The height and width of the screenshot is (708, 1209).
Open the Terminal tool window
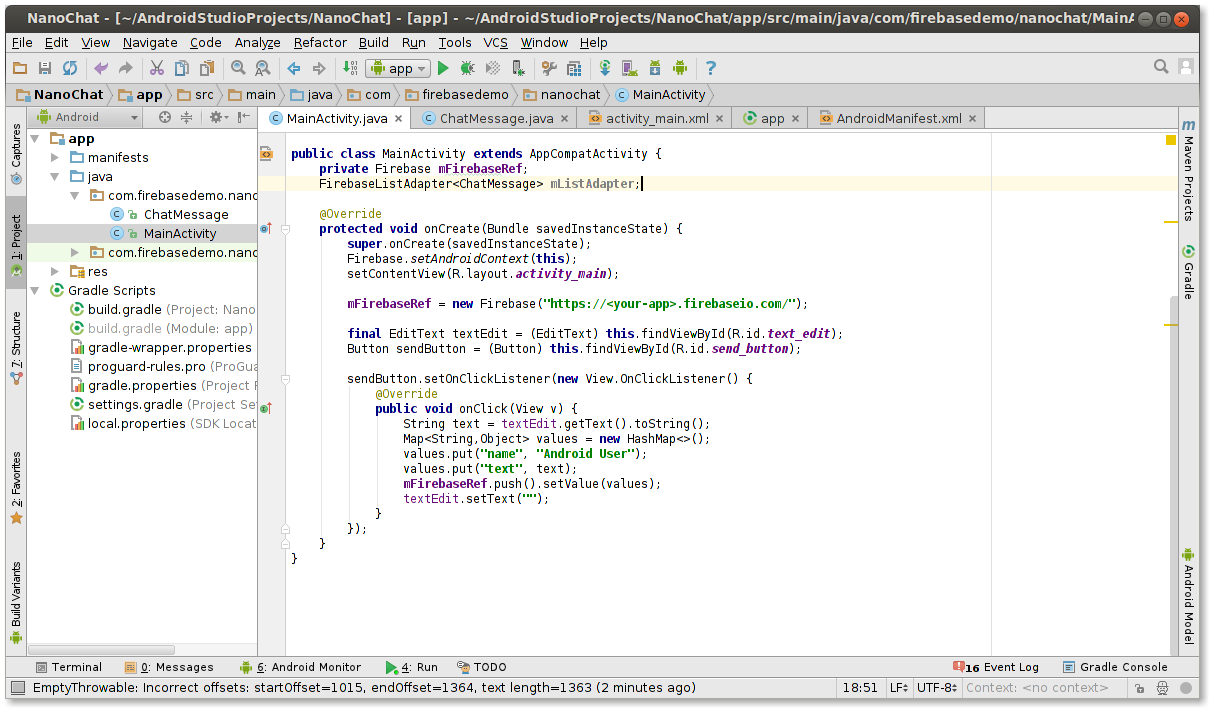[68, 667]
